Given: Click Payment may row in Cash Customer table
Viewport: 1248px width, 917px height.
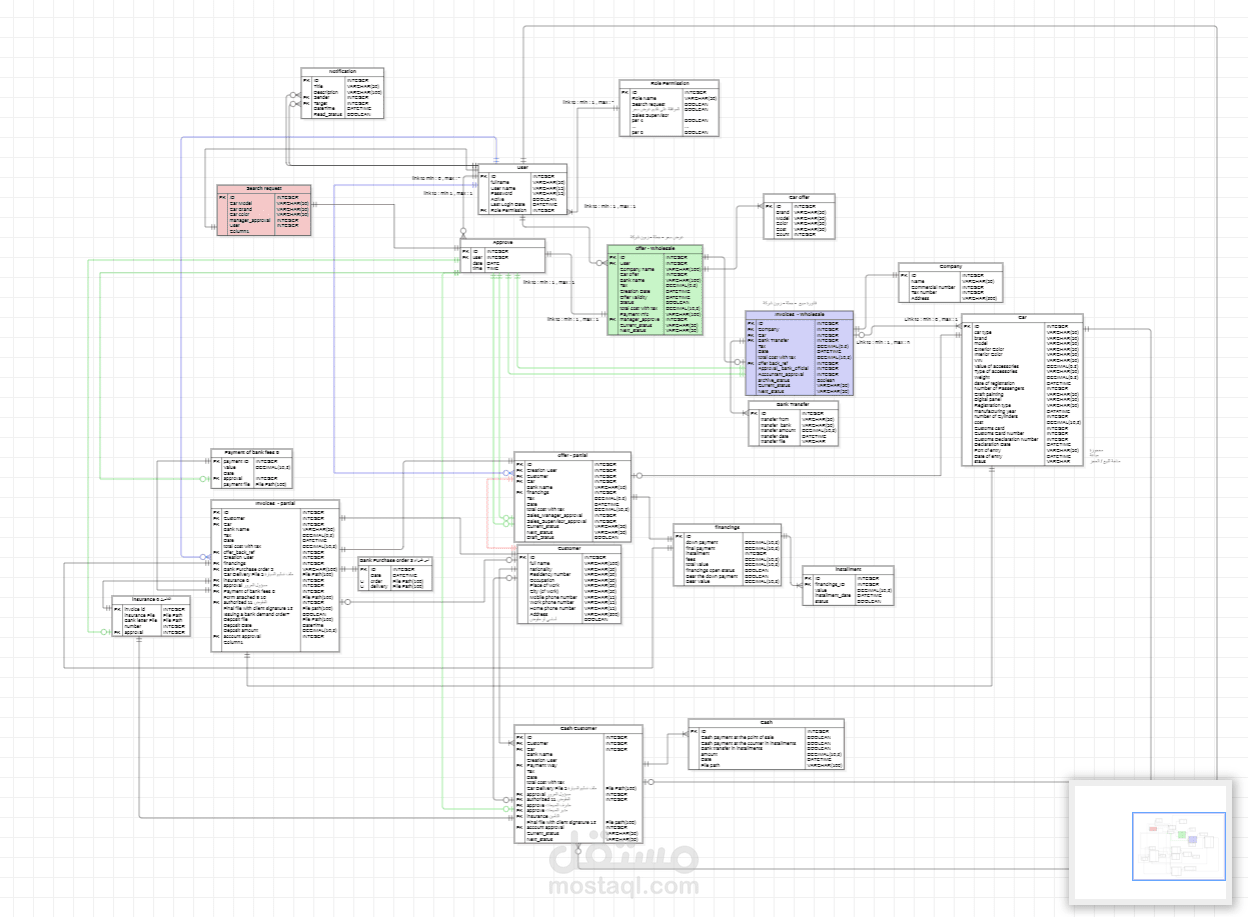Looking at the screenshot, I should (578, 766).
